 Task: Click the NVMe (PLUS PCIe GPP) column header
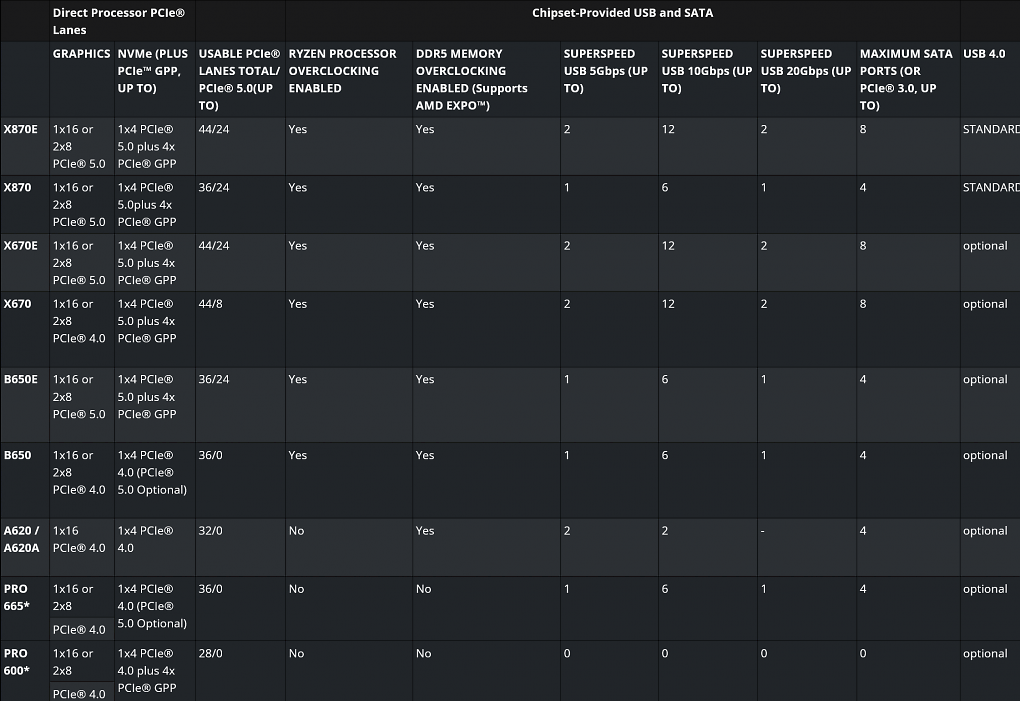point(153,71)
